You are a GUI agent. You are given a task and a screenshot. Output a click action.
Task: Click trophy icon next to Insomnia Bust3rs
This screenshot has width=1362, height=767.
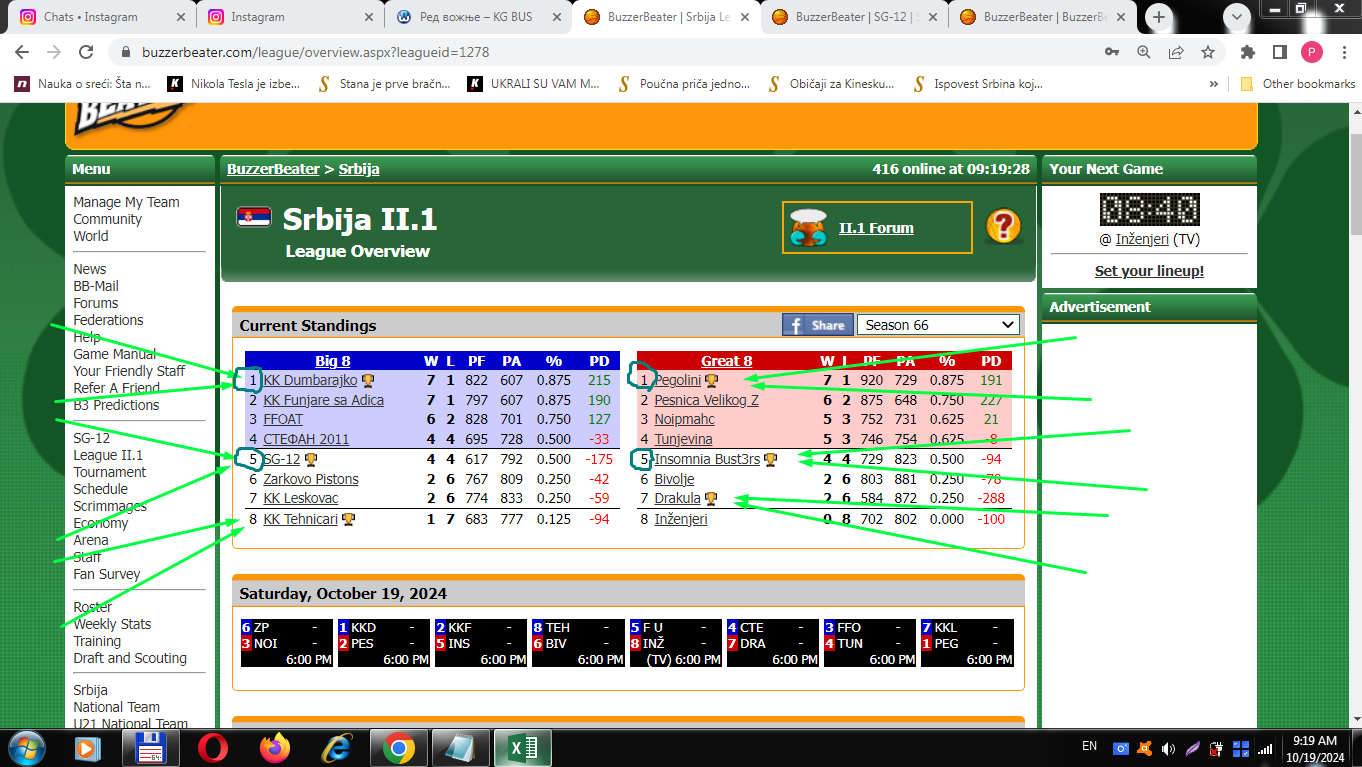770,460
